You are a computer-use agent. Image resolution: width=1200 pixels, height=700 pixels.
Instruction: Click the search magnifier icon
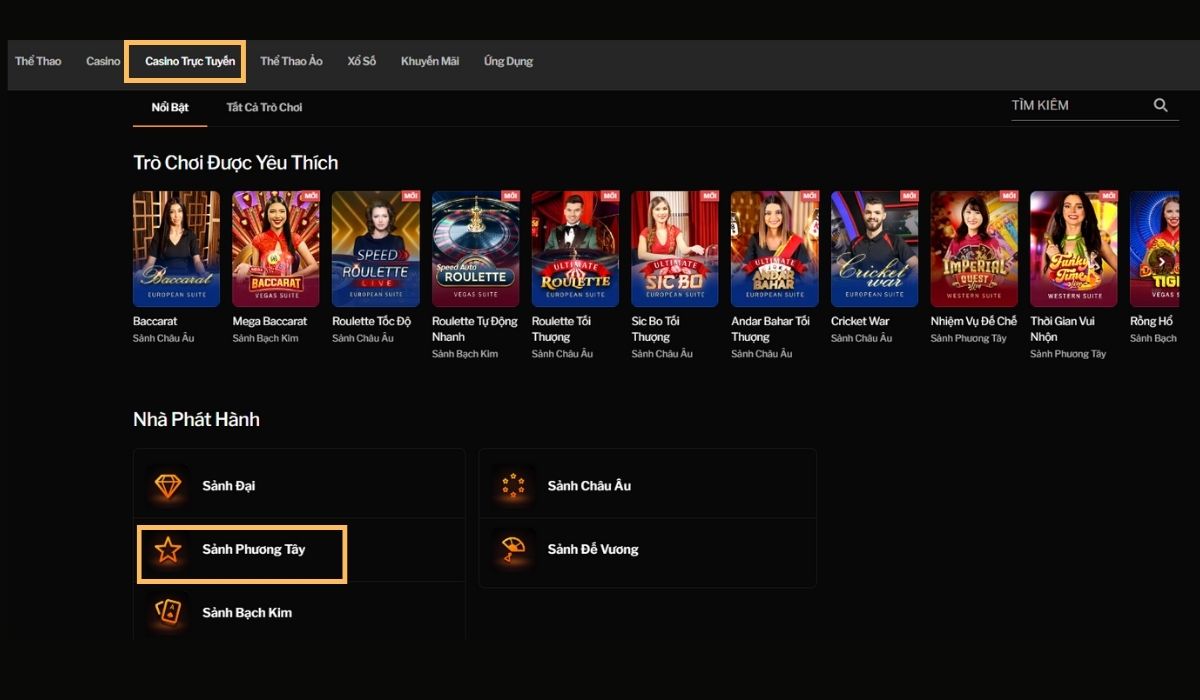[1160, 105]
